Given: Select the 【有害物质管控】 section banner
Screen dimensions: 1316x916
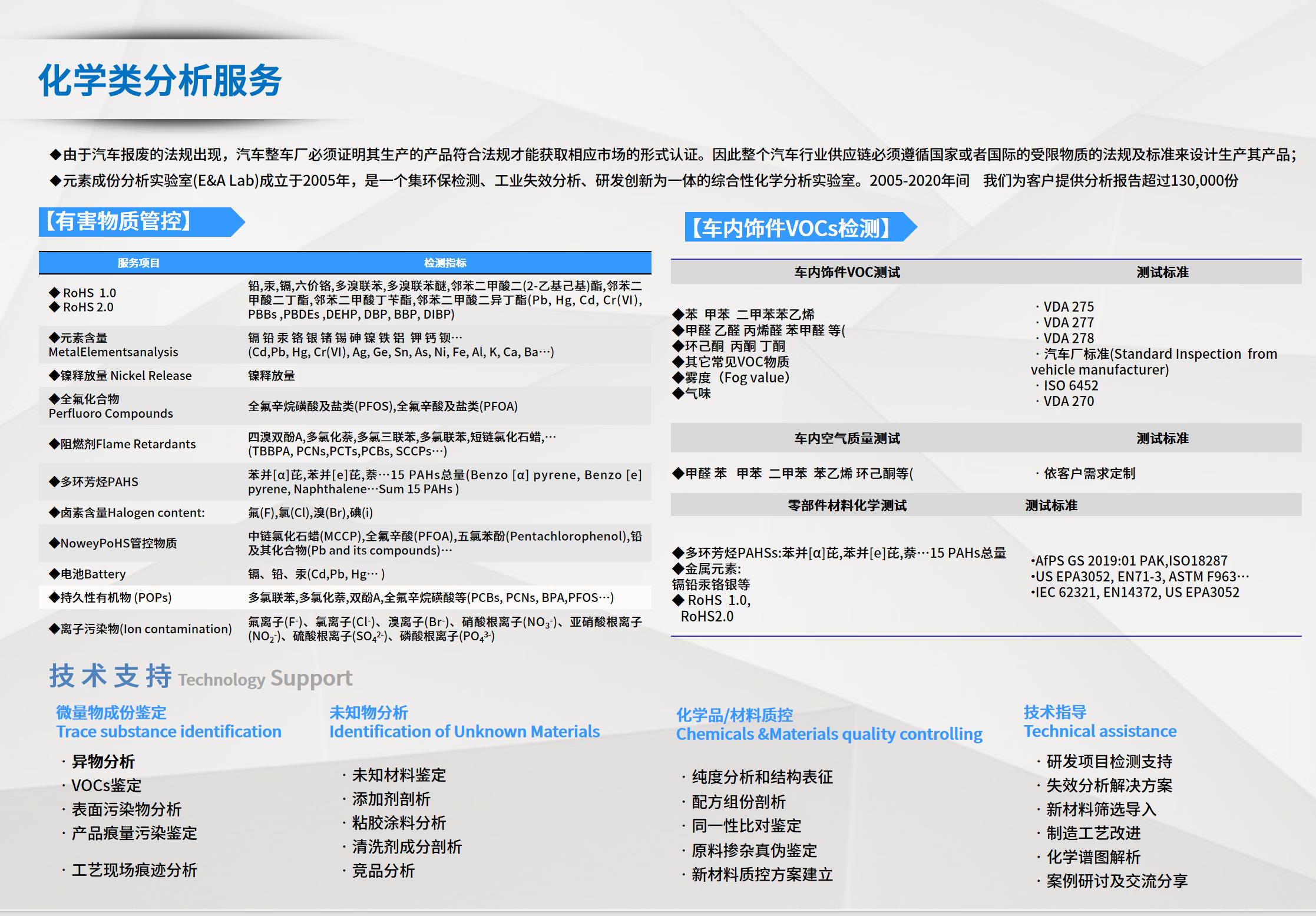Looking at the screenshot, I should 141,222.
